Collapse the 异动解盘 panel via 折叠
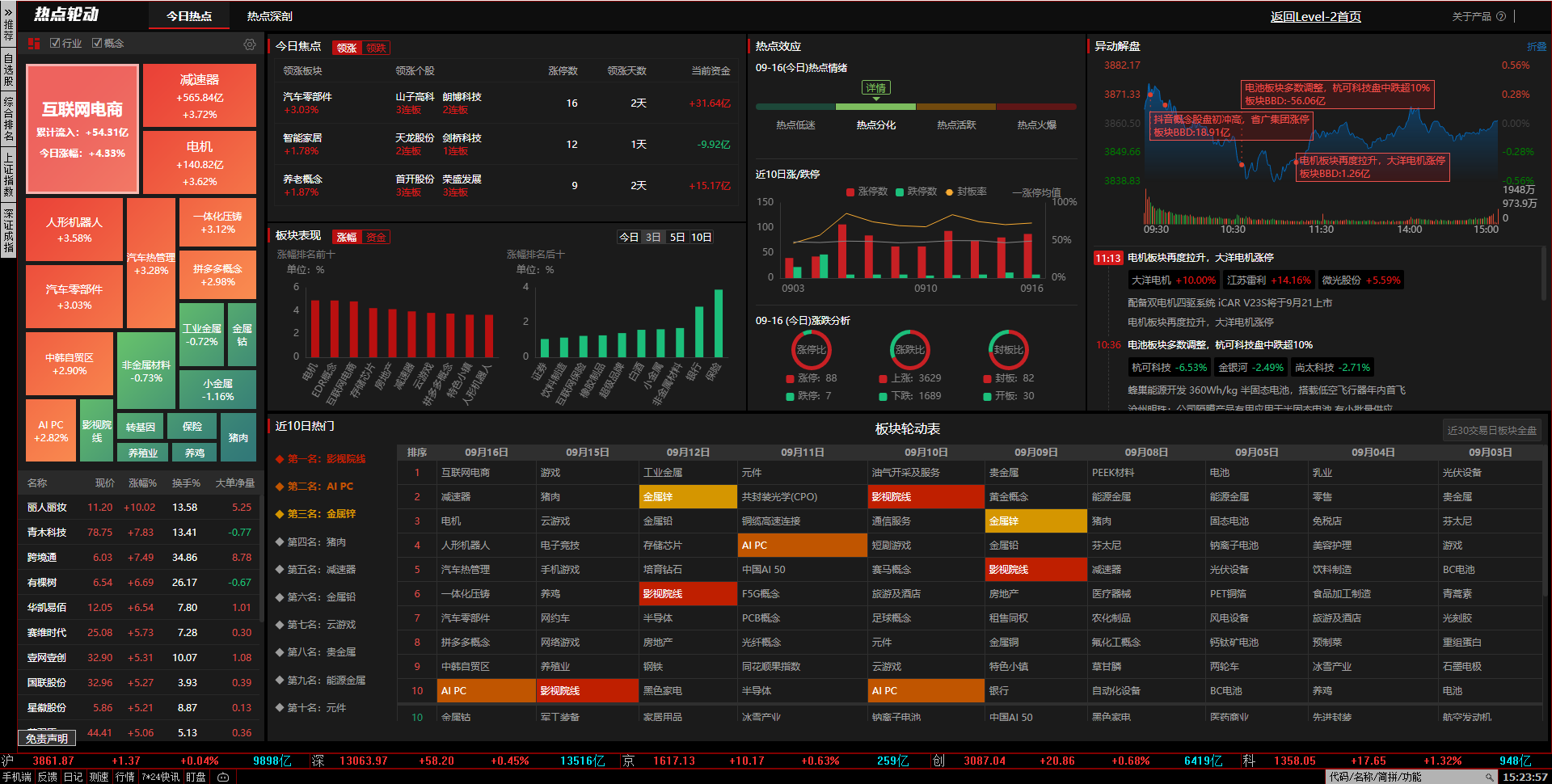This screenshot has height=784, width=1552. coord(1536,47)
